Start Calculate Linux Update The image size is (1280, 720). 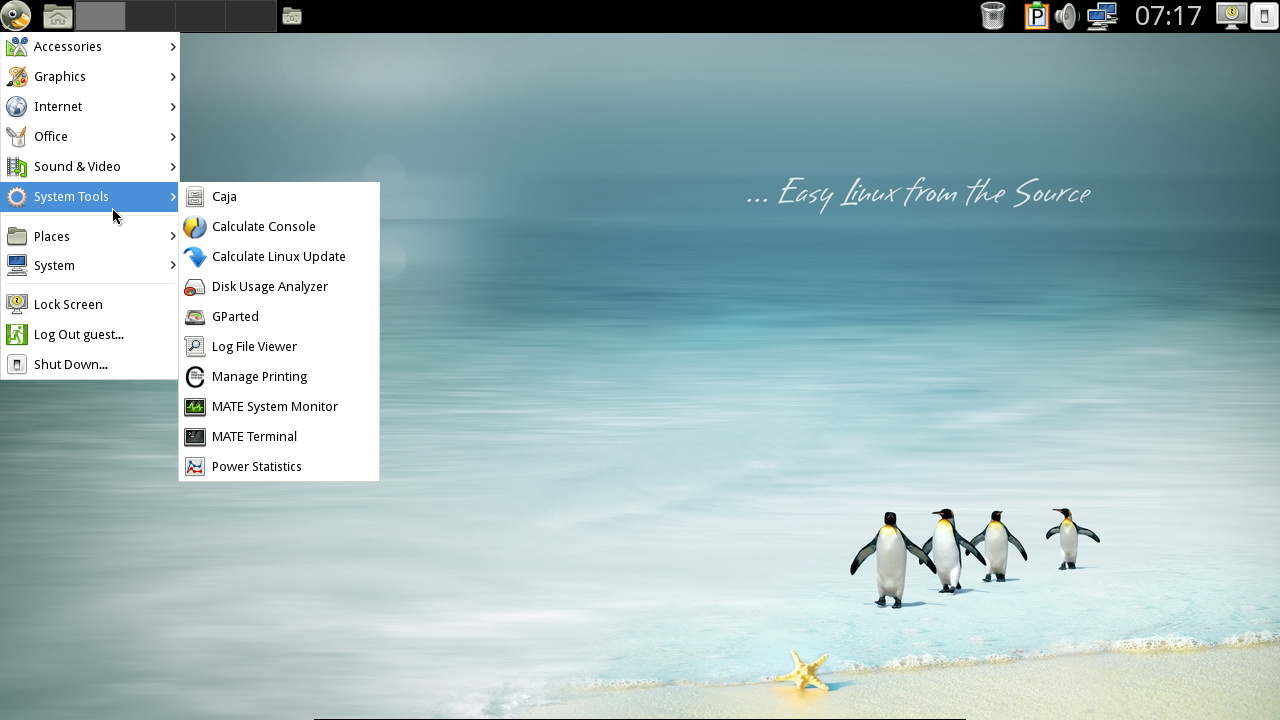[279, 256]
